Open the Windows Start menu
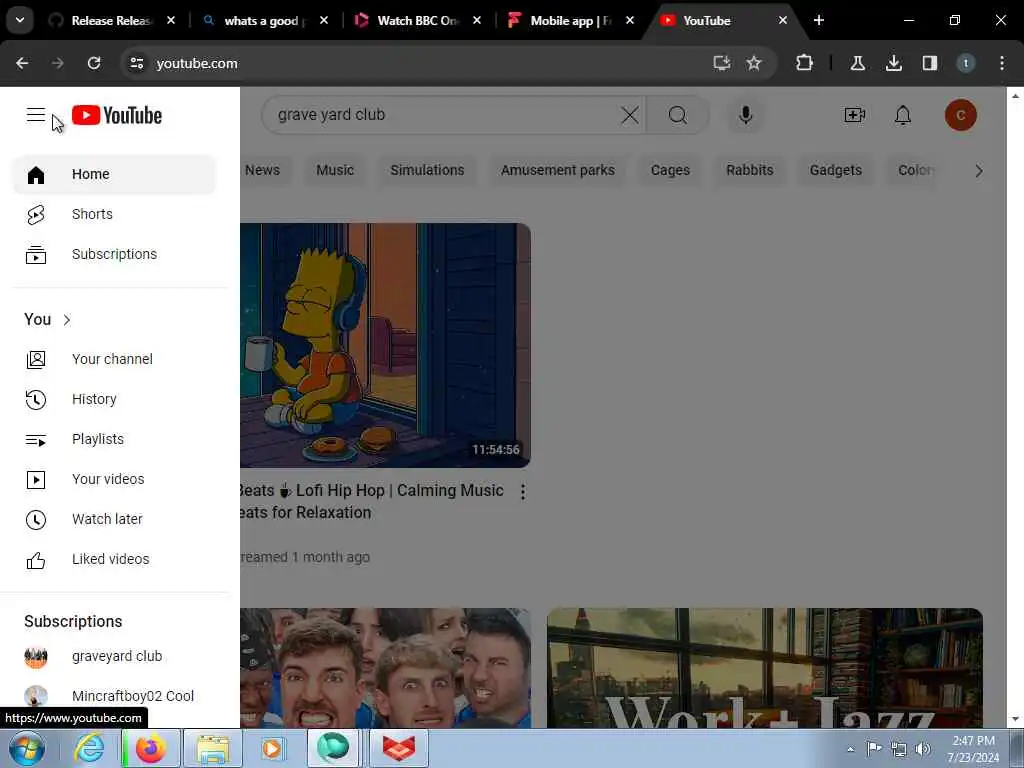The image size is (1024, 768). pyautogui.click(x=27, y=748)
